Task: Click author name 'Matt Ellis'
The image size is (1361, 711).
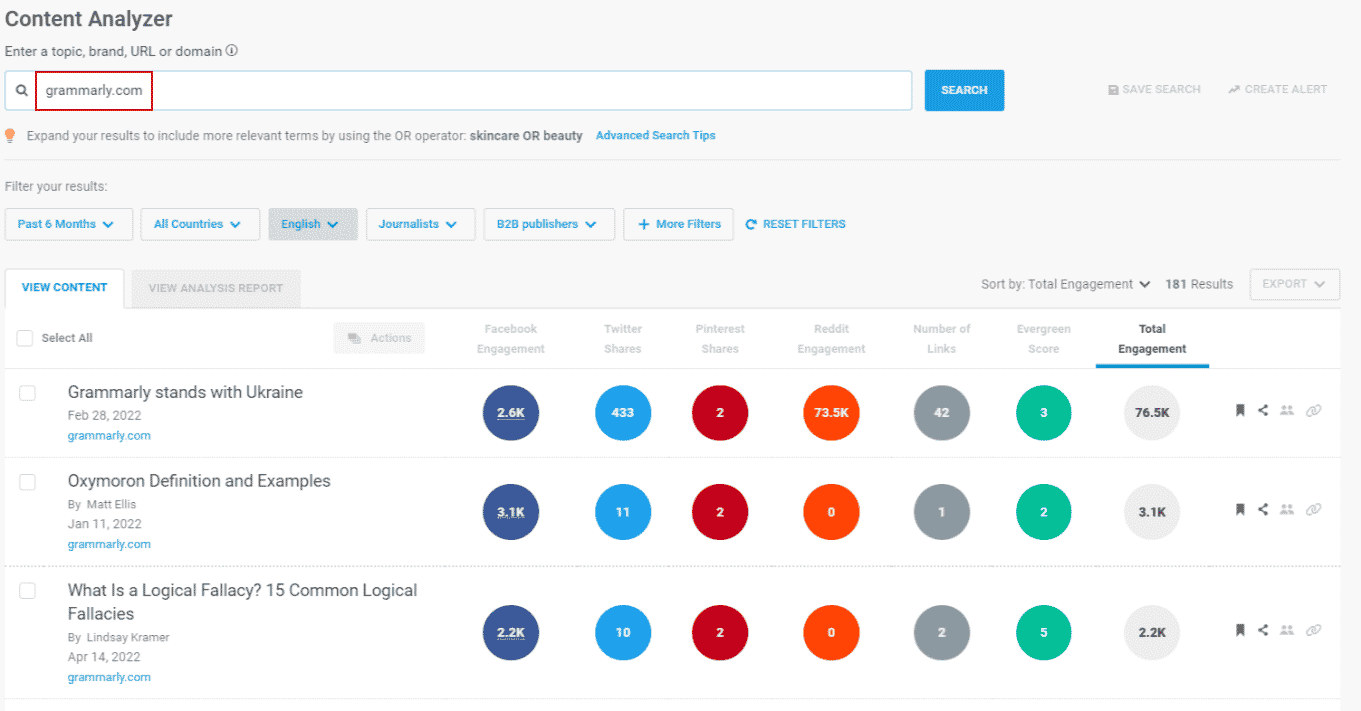Action: coord(111,504)
